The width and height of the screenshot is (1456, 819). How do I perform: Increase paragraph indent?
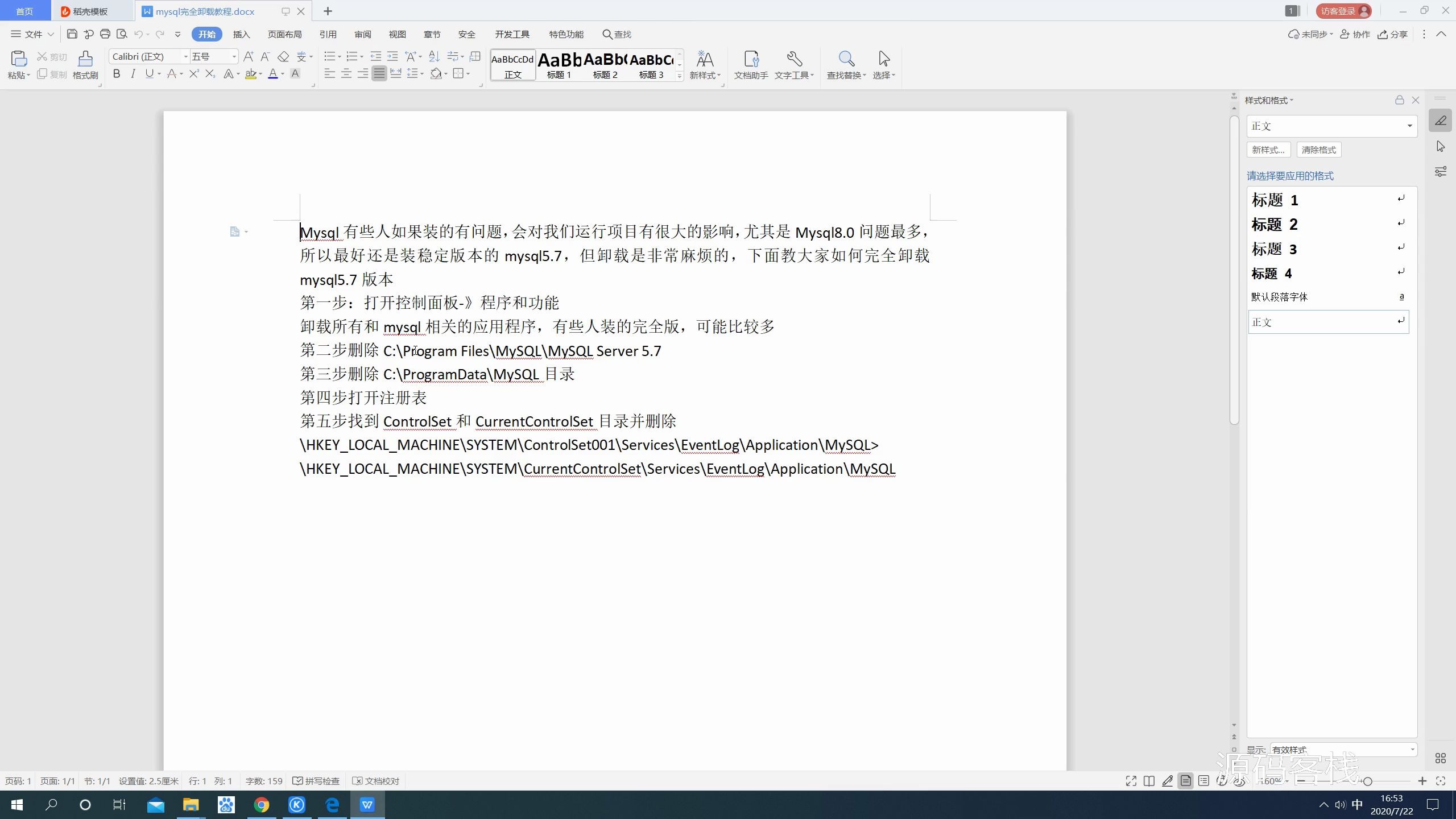click(392, 56)
